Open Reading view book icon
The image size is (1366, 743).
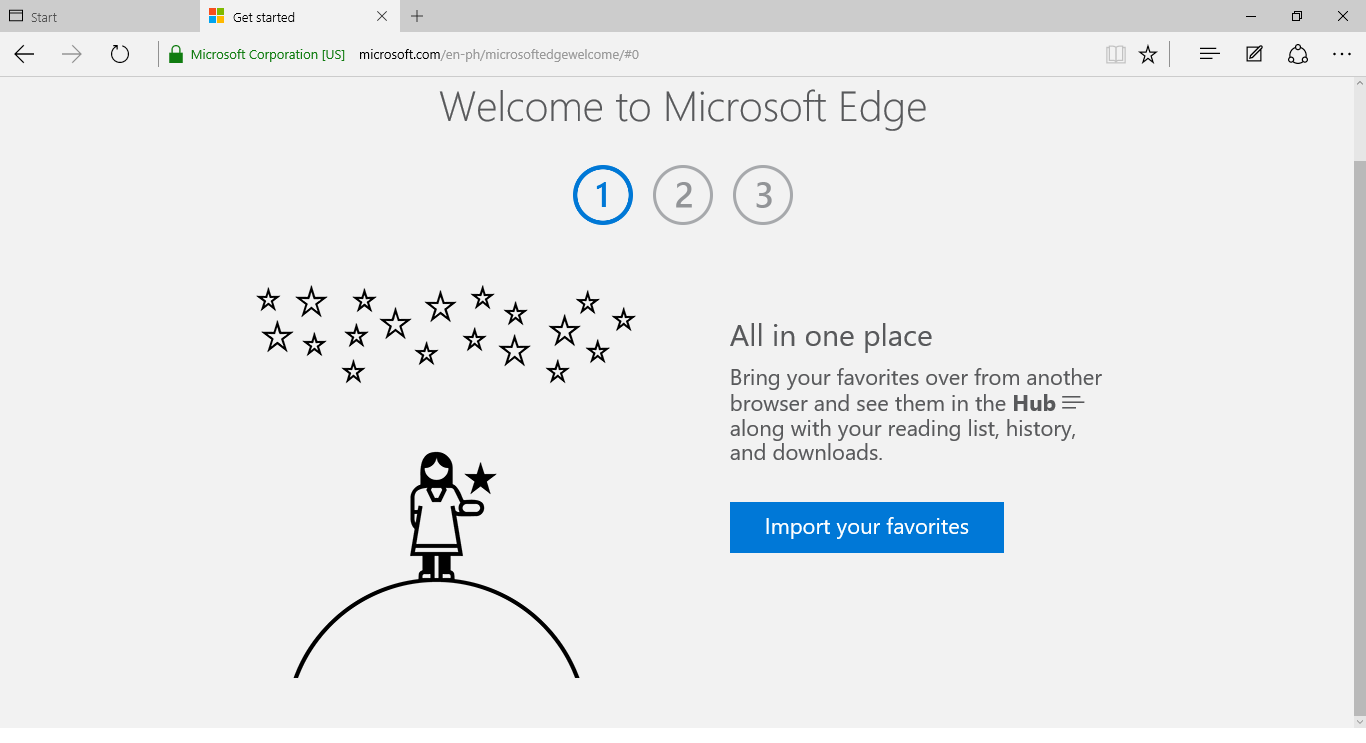(1115, 55)
